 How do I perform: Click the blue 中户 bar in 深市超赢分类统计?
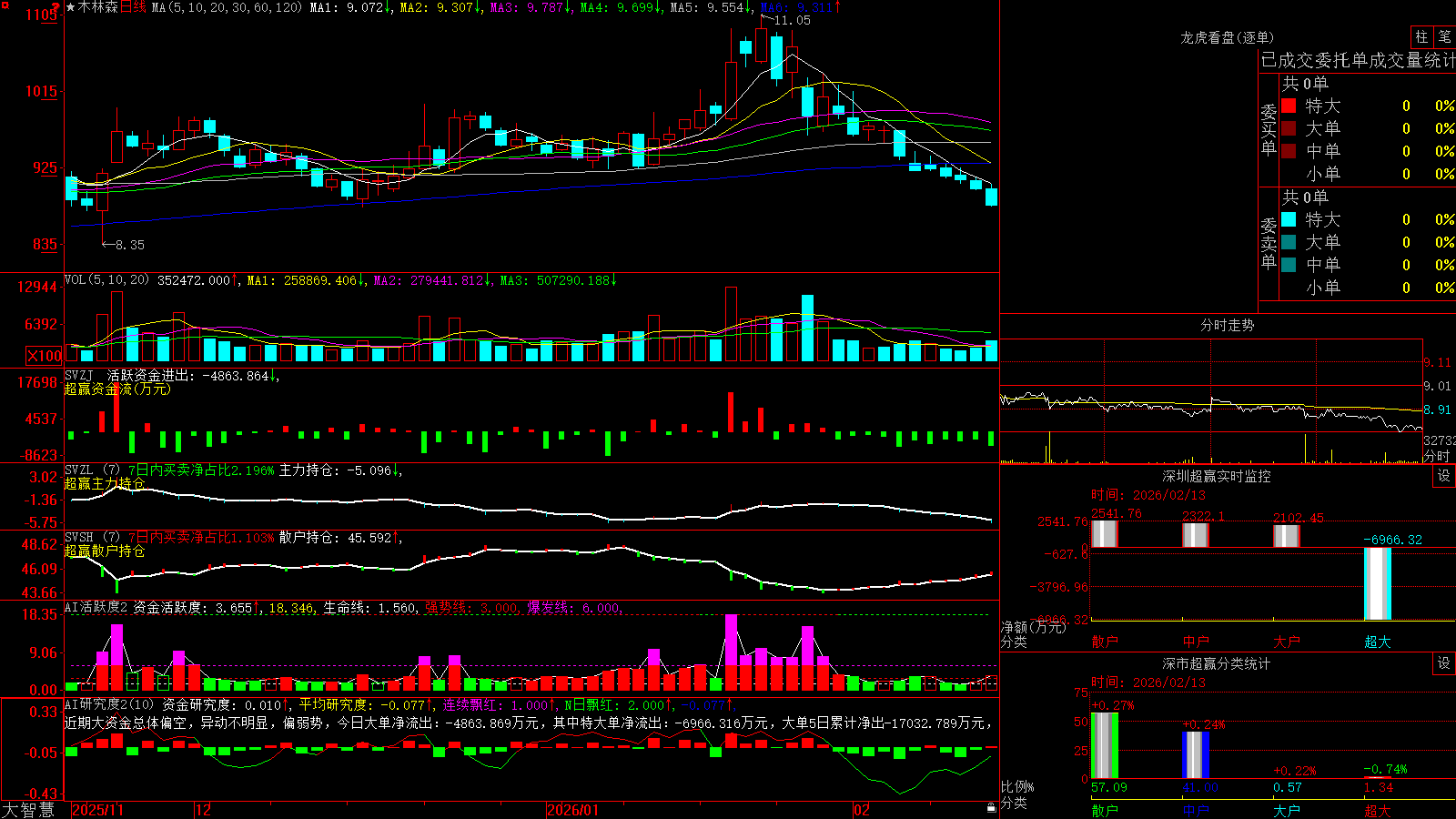pos(1196,754)
